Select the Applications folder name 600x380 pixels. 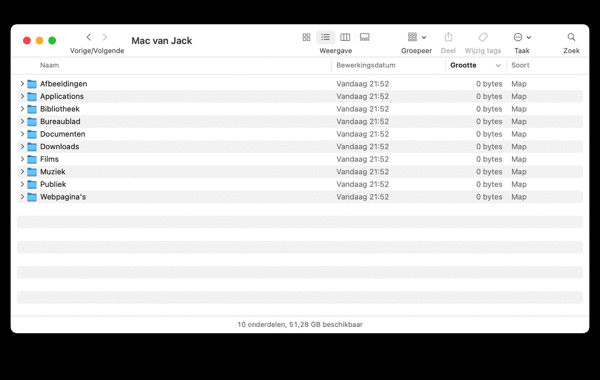tap(62, 96)
